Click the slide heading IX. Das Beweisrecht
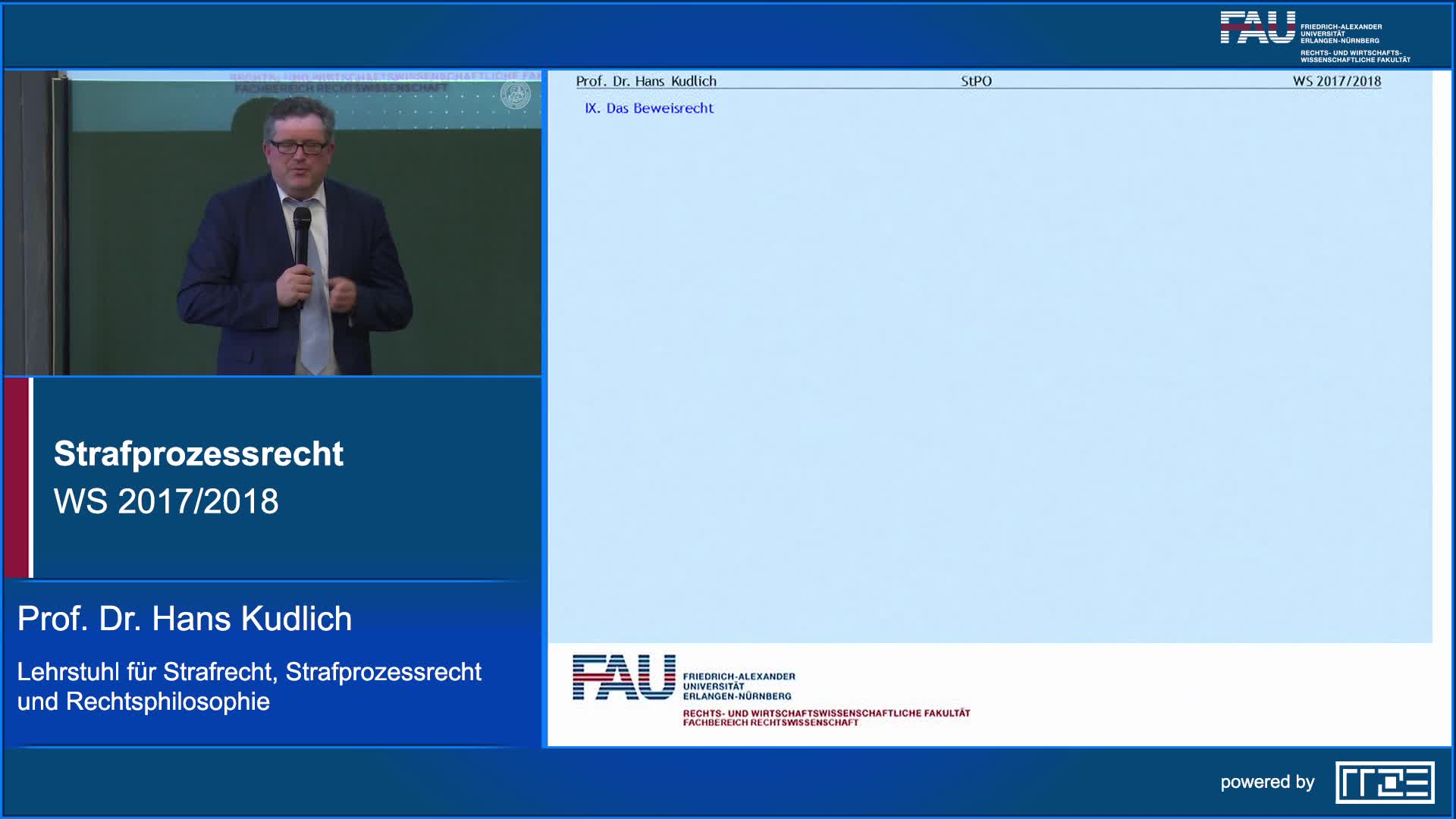 coord(649,108)
